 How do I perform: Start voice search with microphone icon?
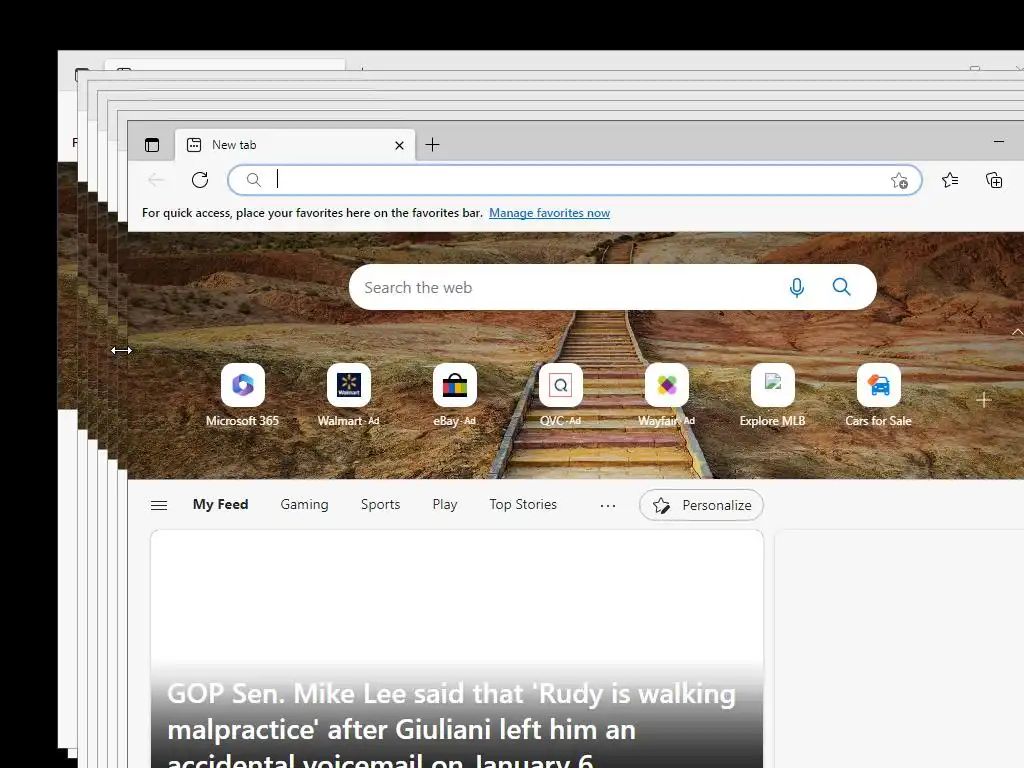797,287
